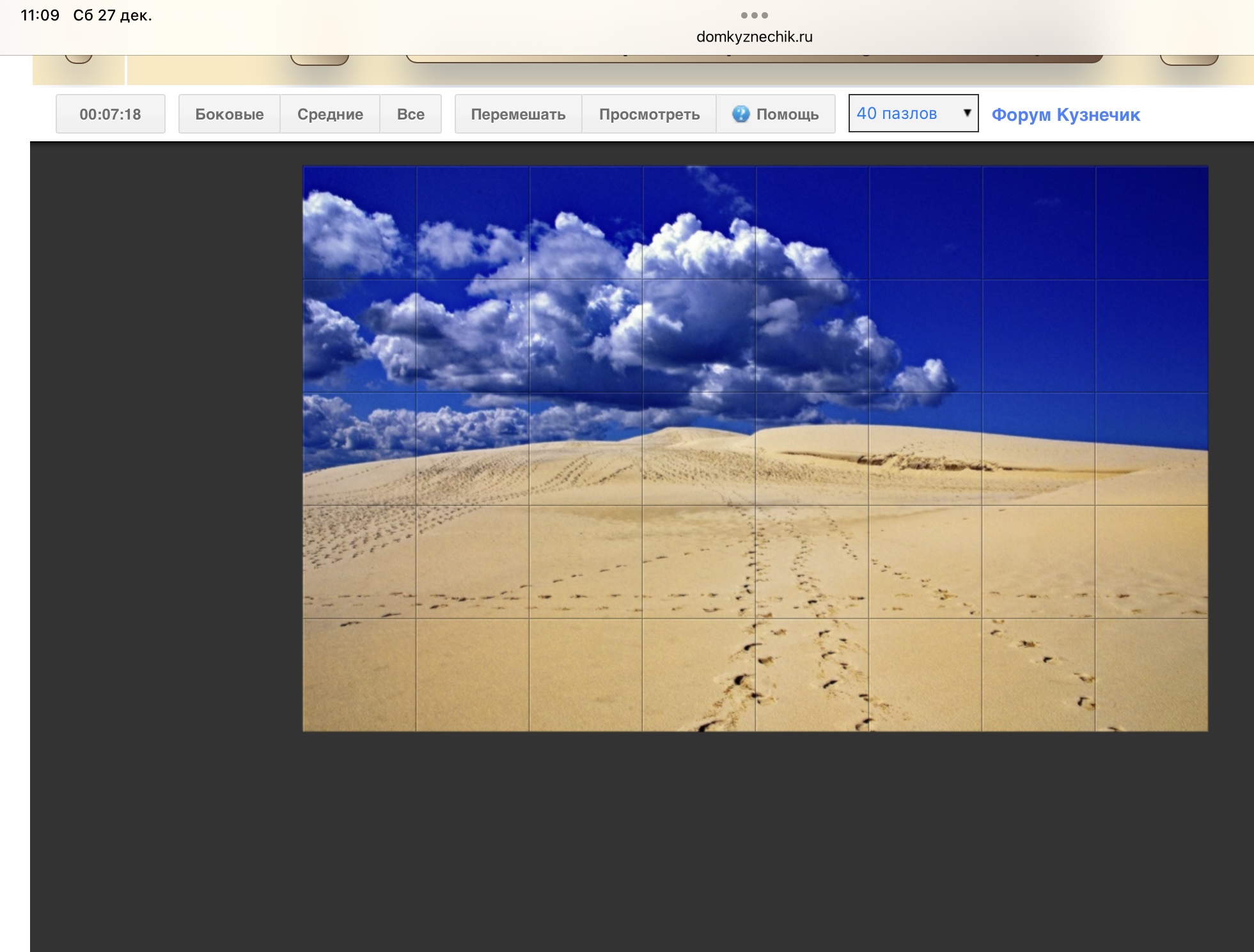Screen dimensions: 1254x952
Task: Select the bottom-right corner puzzle piece
Action: [1151, 675]
